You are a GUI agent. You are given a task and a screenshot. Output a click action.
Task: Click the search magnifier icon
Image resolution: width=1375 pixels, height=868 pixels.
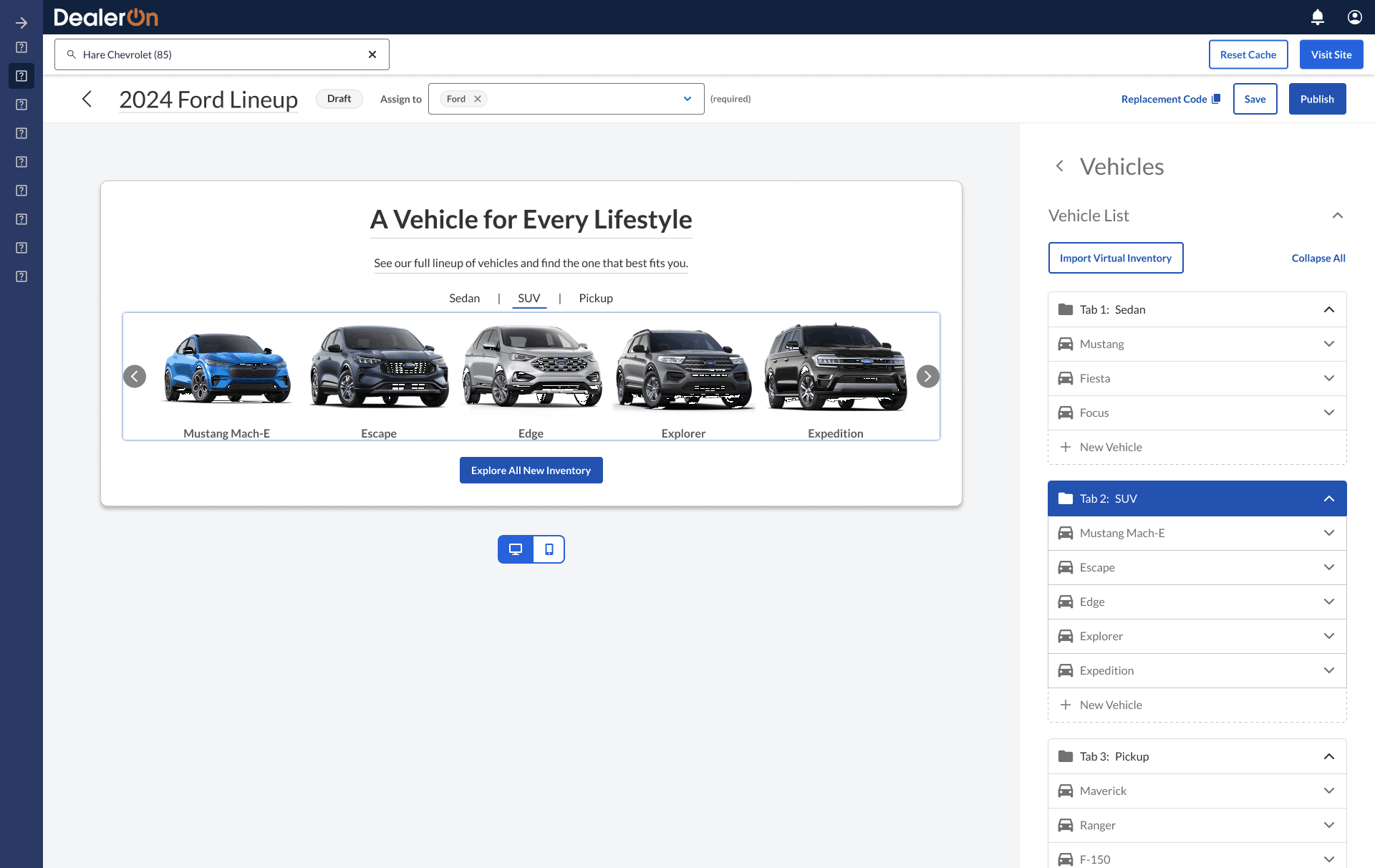coord(72,54)
